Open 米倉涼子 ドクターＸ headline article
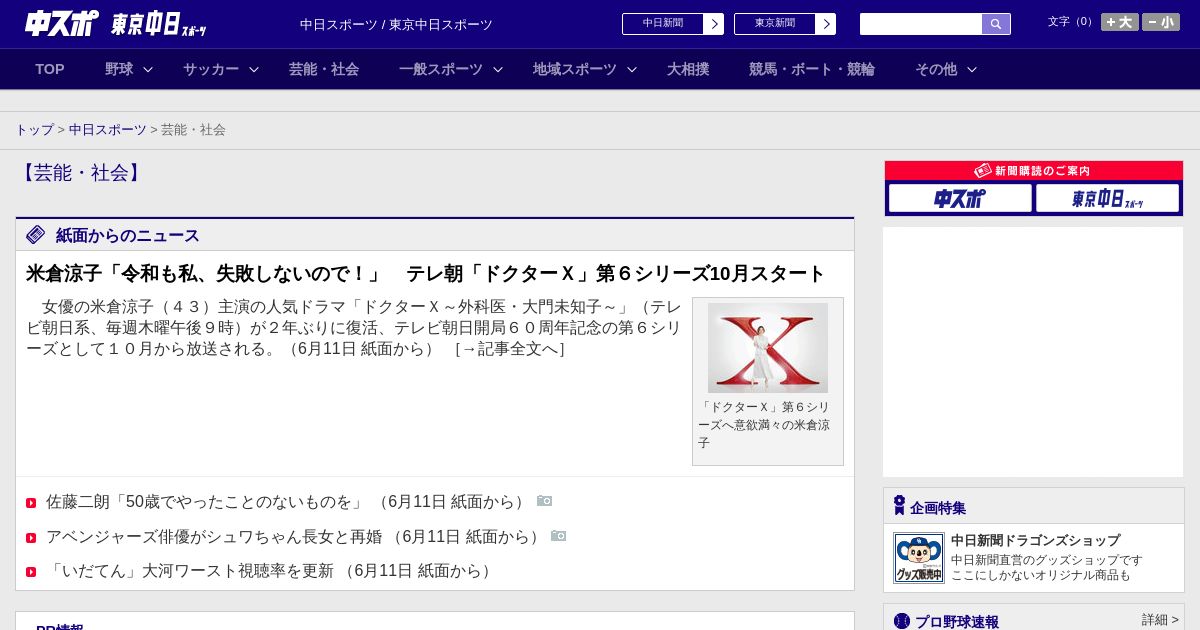Image resolution: width=1200 pixels, height=630 pixels. (x=426, y=274)
